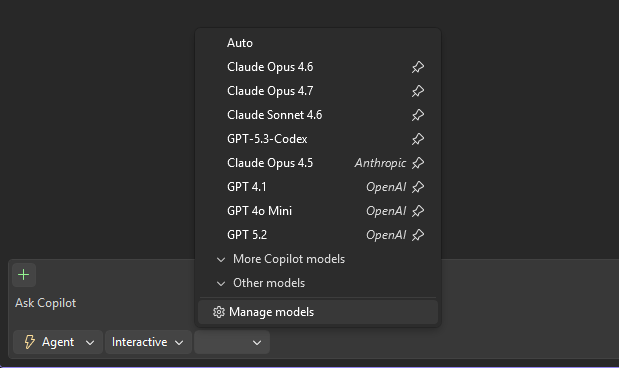Image resolution: width=619 pixels, height=368 pixels.
Task: Open the empty model picker dropdown
Action: pyautogui.click(x=232, y=342)
